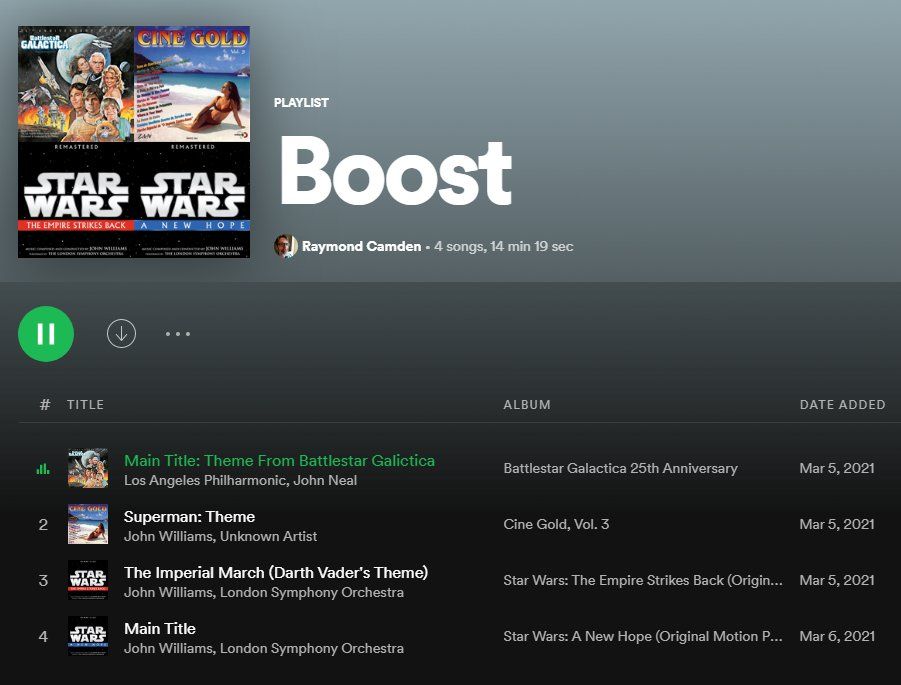Click the 4 songs, 14 min 19 sec info

tap(504, 247)
